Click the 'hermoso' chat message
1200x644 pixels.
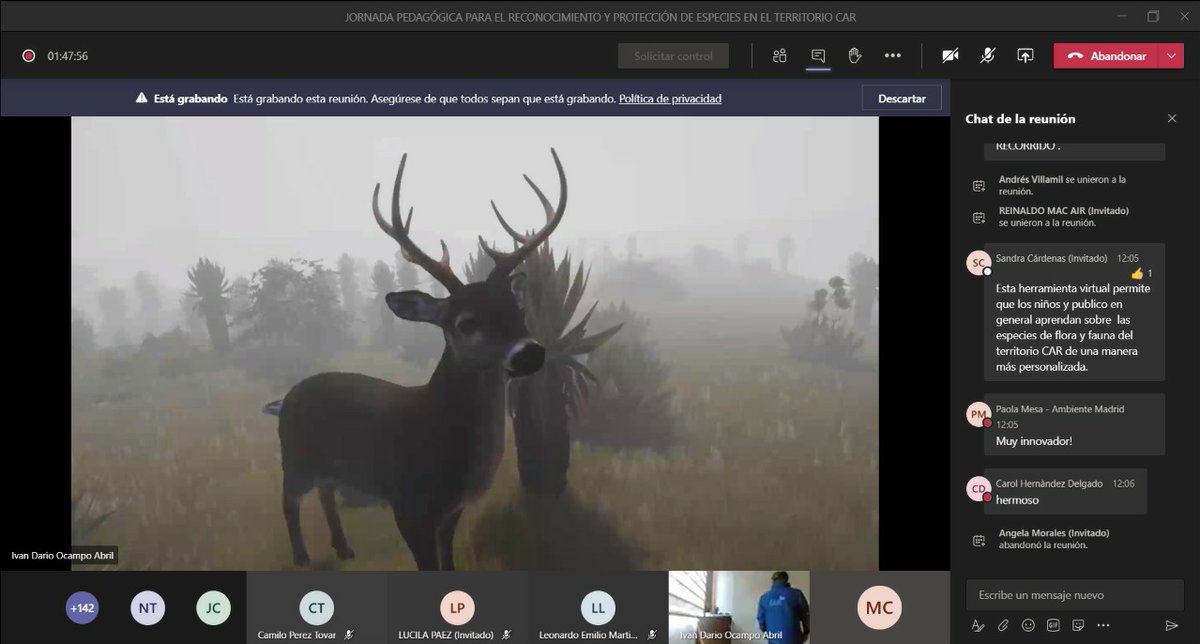(1017, 498)
